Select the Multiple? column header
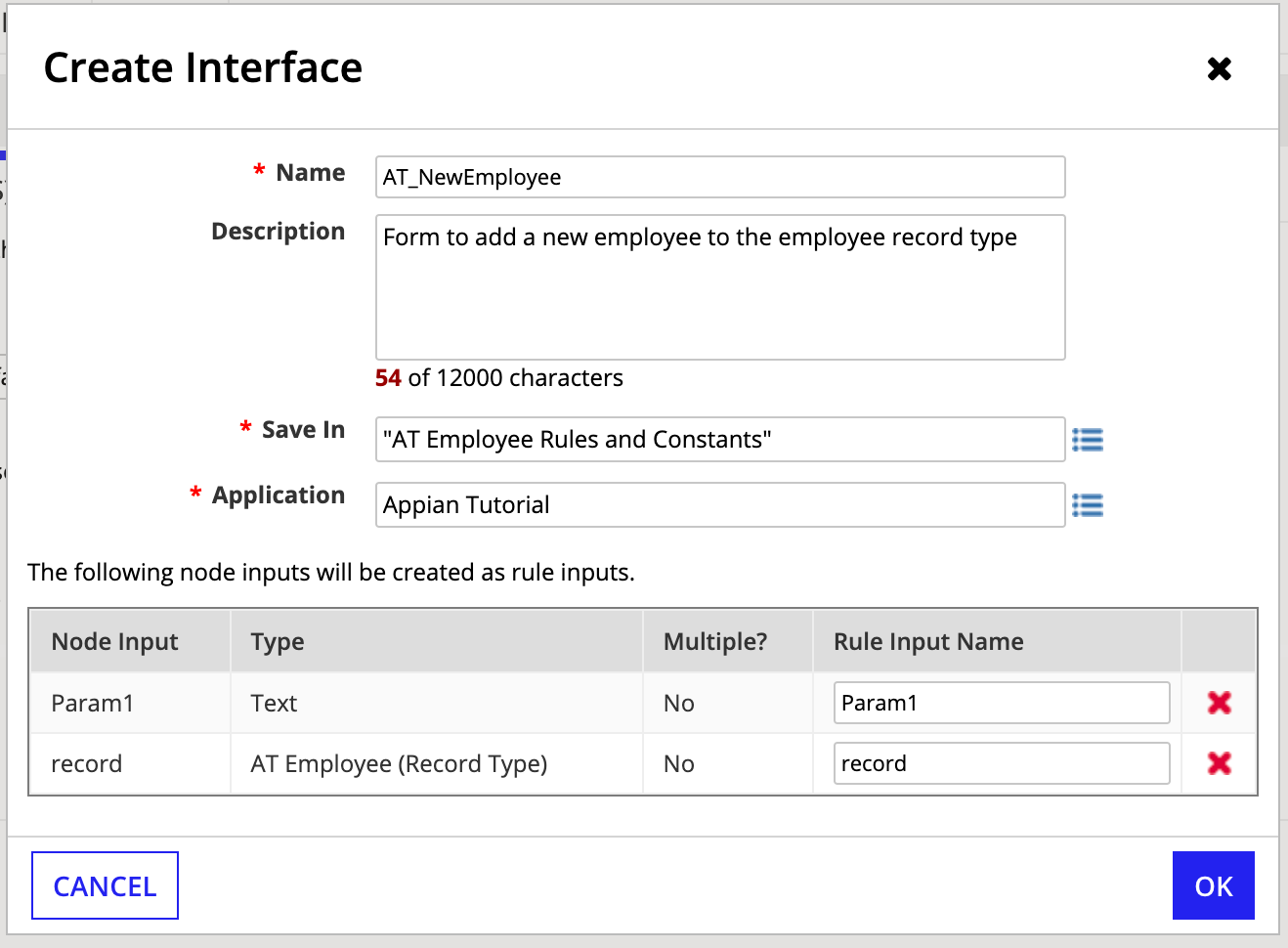Screen dimensions: 1288x948 click(x=728, y=641)
